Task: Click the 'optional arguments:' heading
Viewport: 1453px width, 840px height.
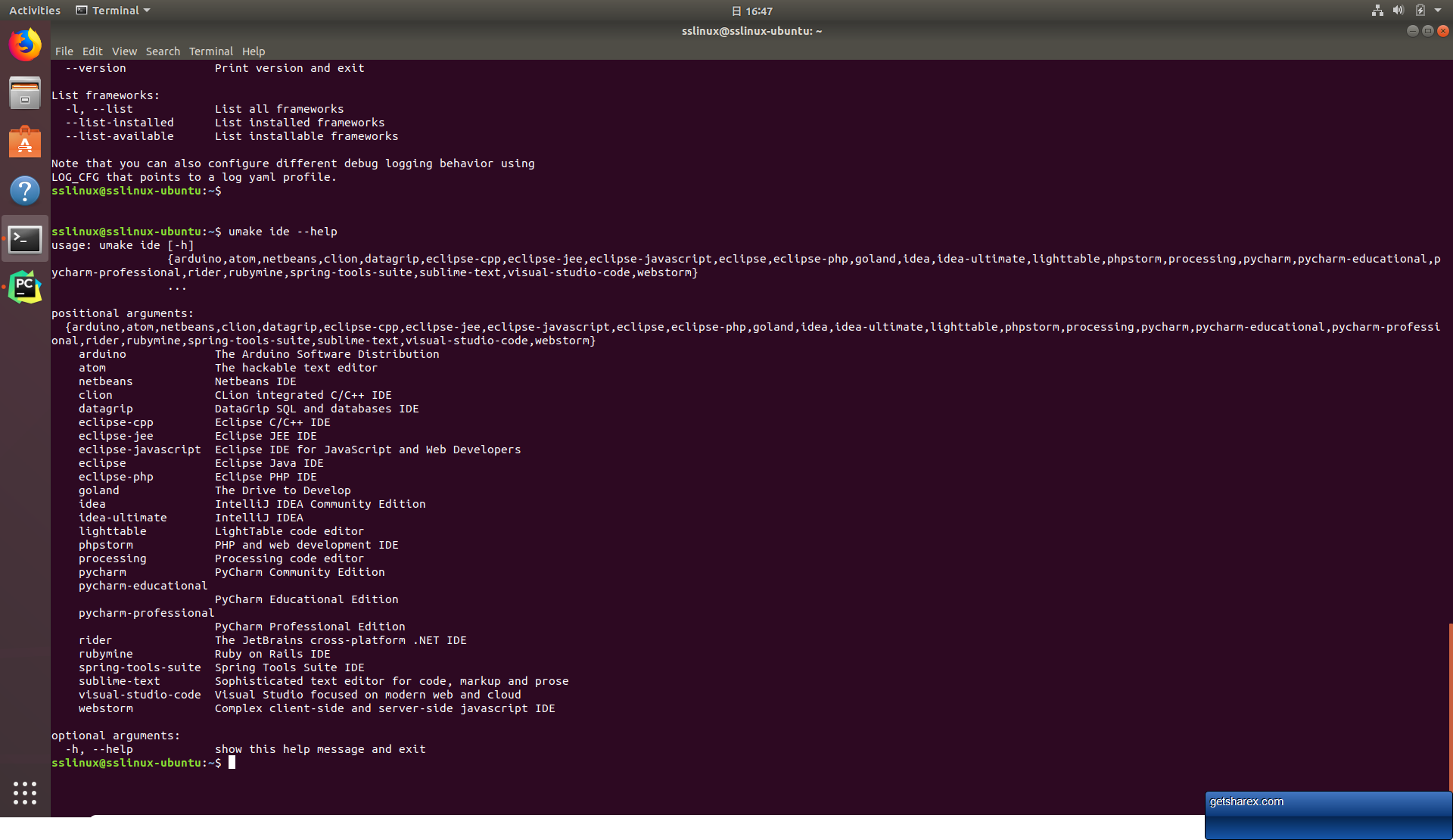Action: pyautogui.click(x=116, y=736)
